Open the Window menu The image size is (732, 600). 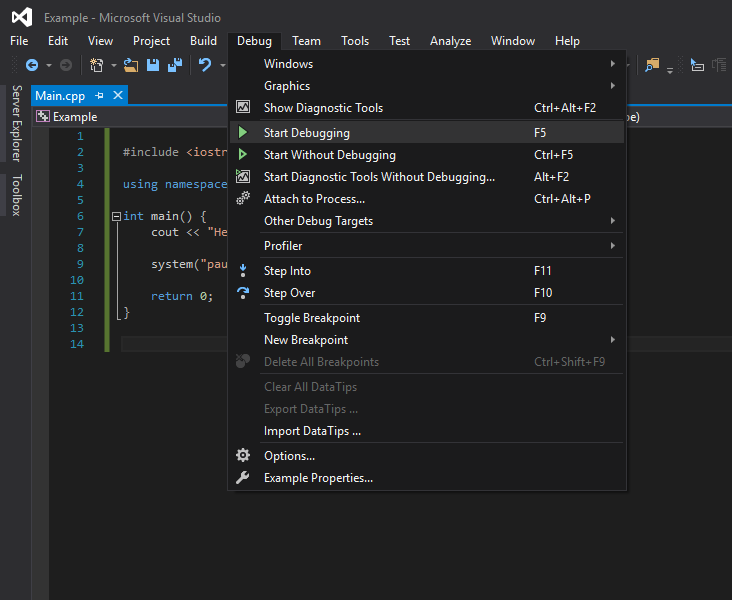(x=513, y=41)
